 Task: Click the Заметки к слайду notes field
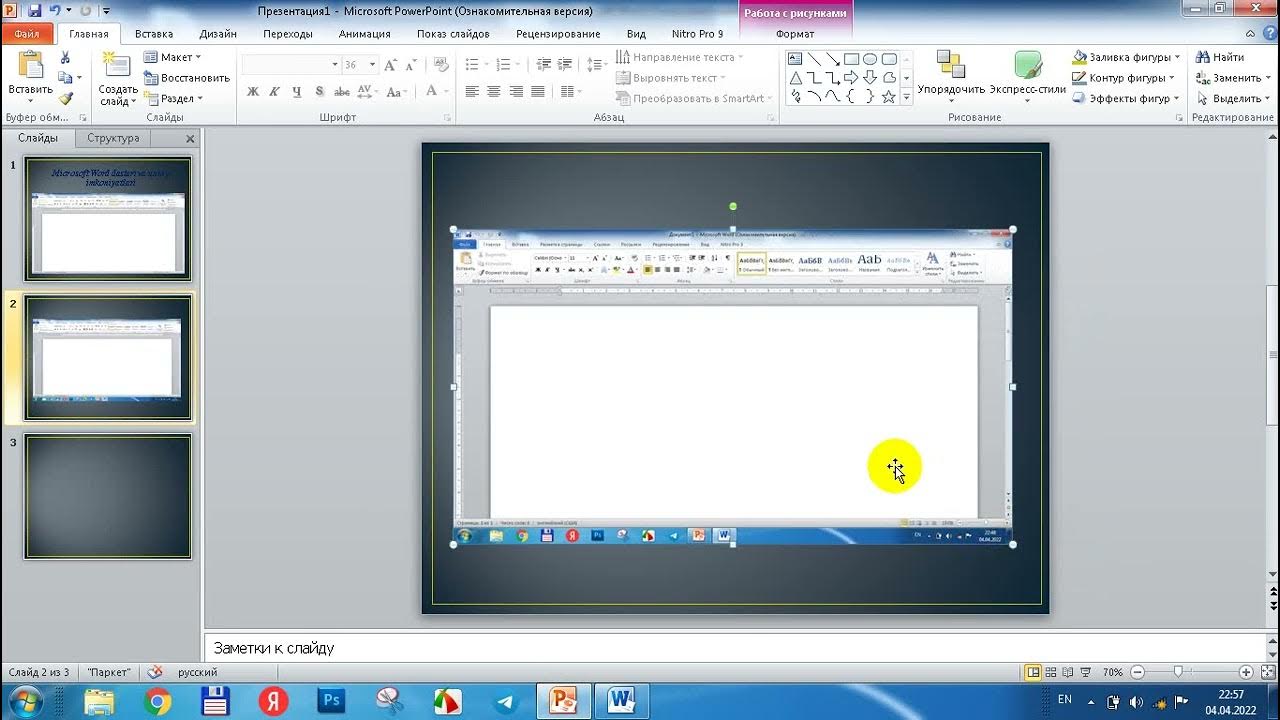click(735, 648)
